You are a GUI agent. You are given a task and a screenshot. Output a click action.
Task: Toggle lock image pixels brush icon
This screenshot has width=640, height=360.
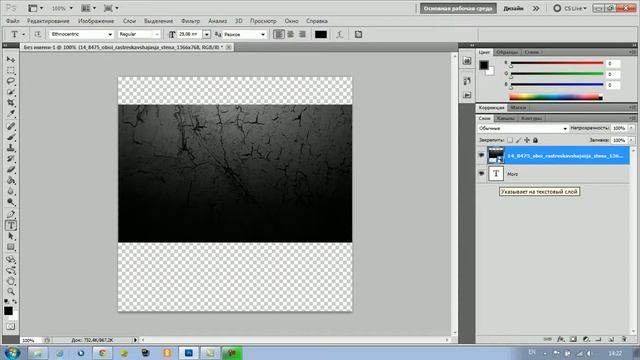tap(518, 140)
